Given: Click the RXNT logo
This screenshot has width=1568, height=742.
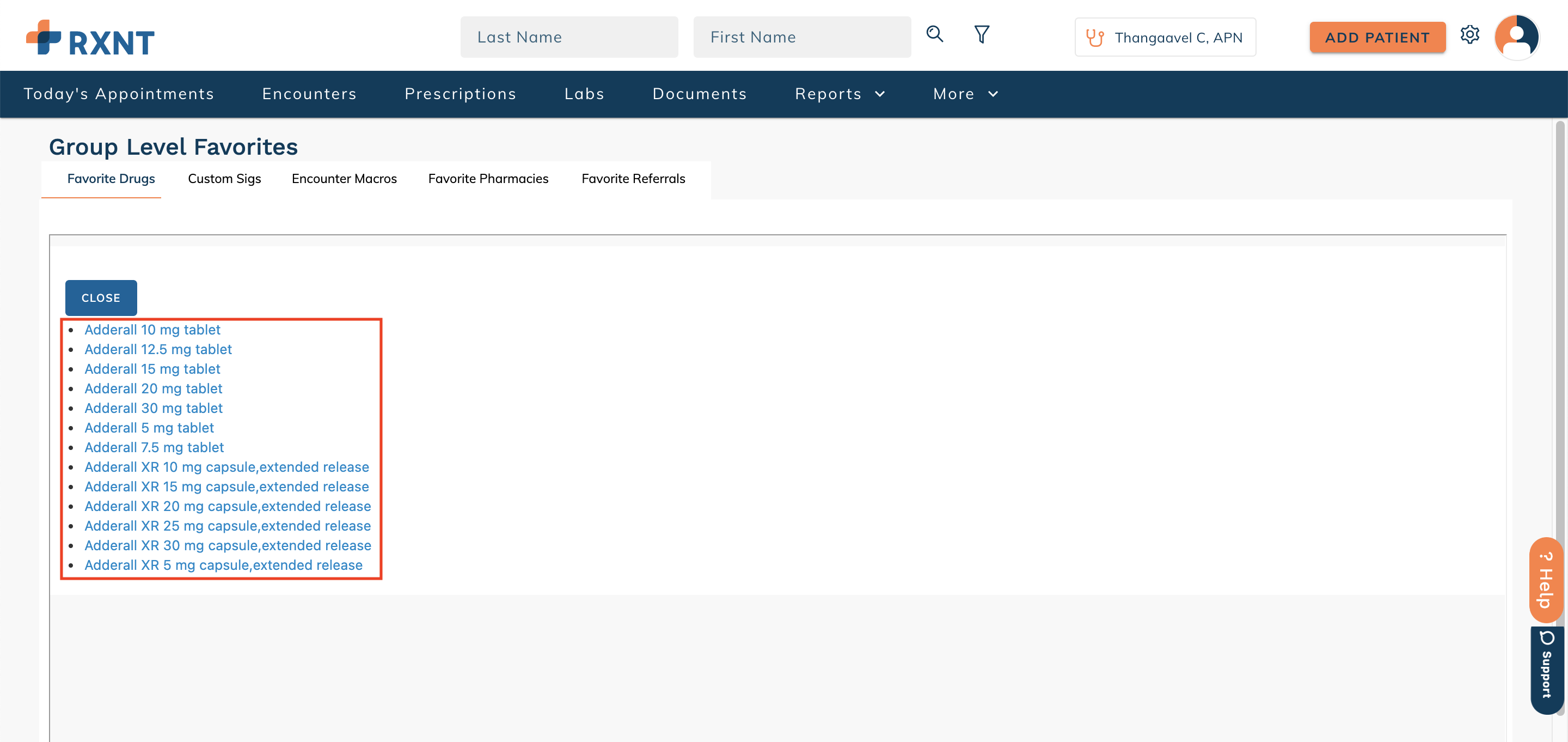Looking at the screenshot, I should click(90, 37).
